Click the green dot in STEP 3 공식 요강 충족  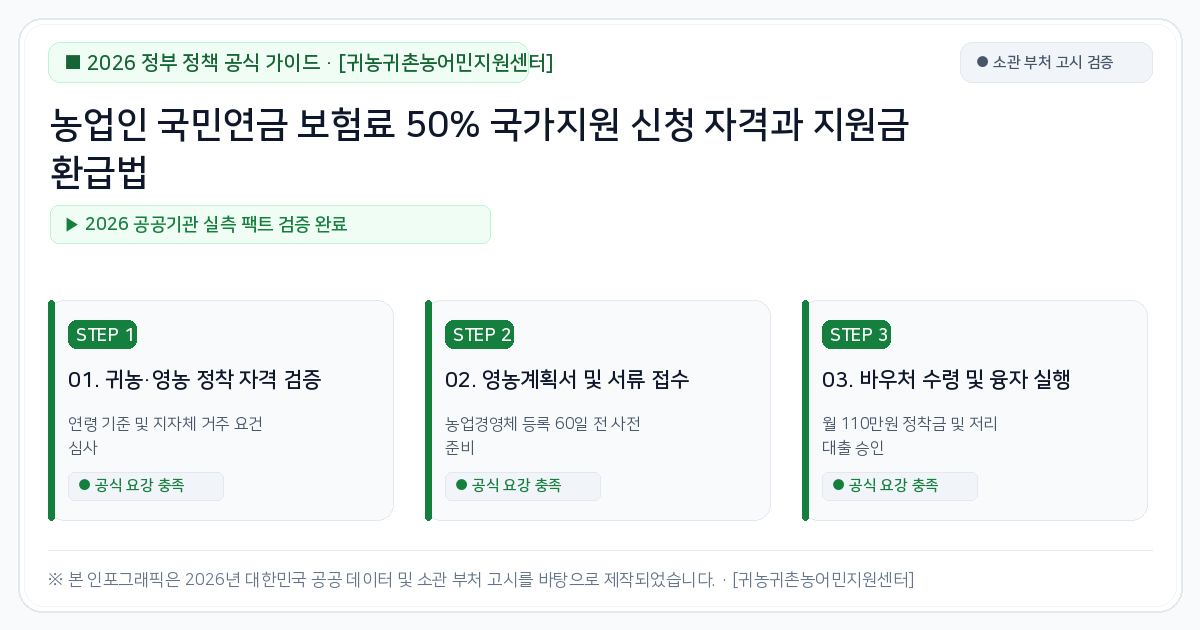click(838, 485)
